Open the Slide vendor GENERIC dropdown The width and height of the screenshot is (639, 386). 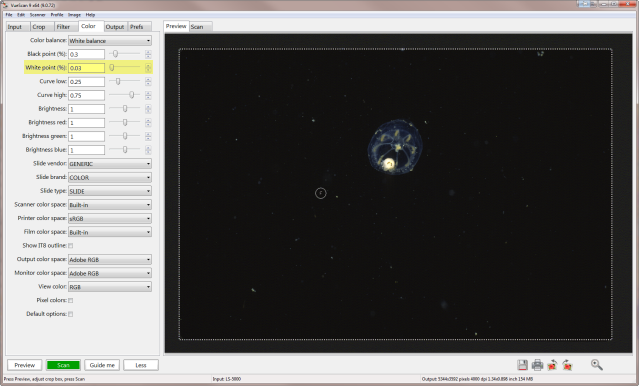[110, 164]
